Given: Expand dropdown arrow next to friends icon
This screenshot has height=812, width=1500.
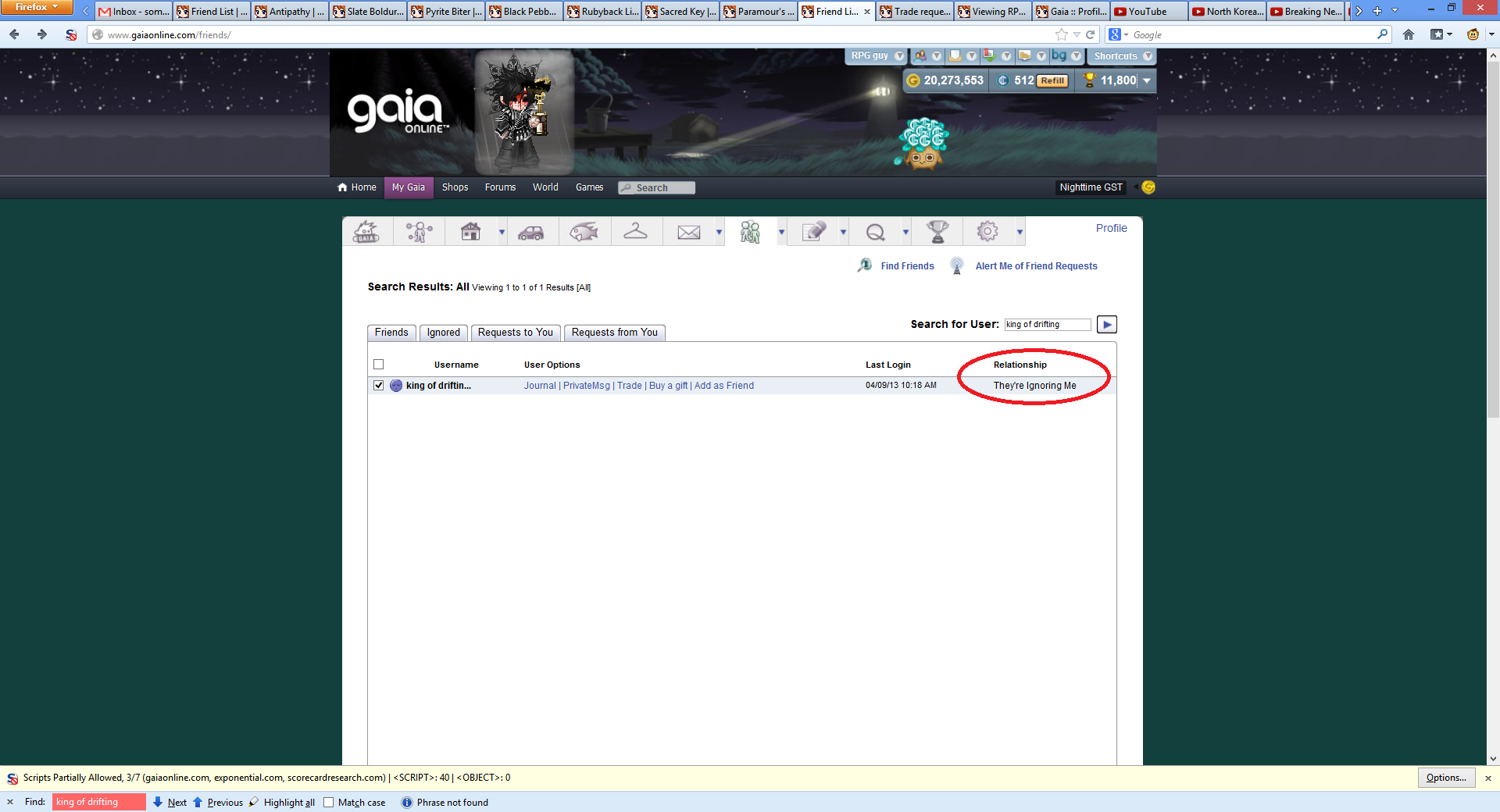Looking at the screenshot, I should pyautogui.click(x=781, y=233).
